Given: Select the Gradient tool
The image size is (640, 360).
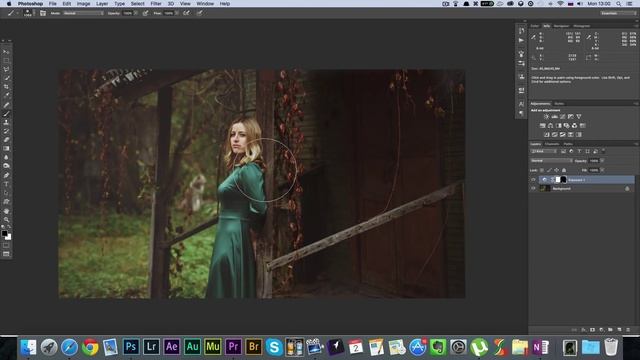Looking at the screenshot, I should tap(6, 149).
